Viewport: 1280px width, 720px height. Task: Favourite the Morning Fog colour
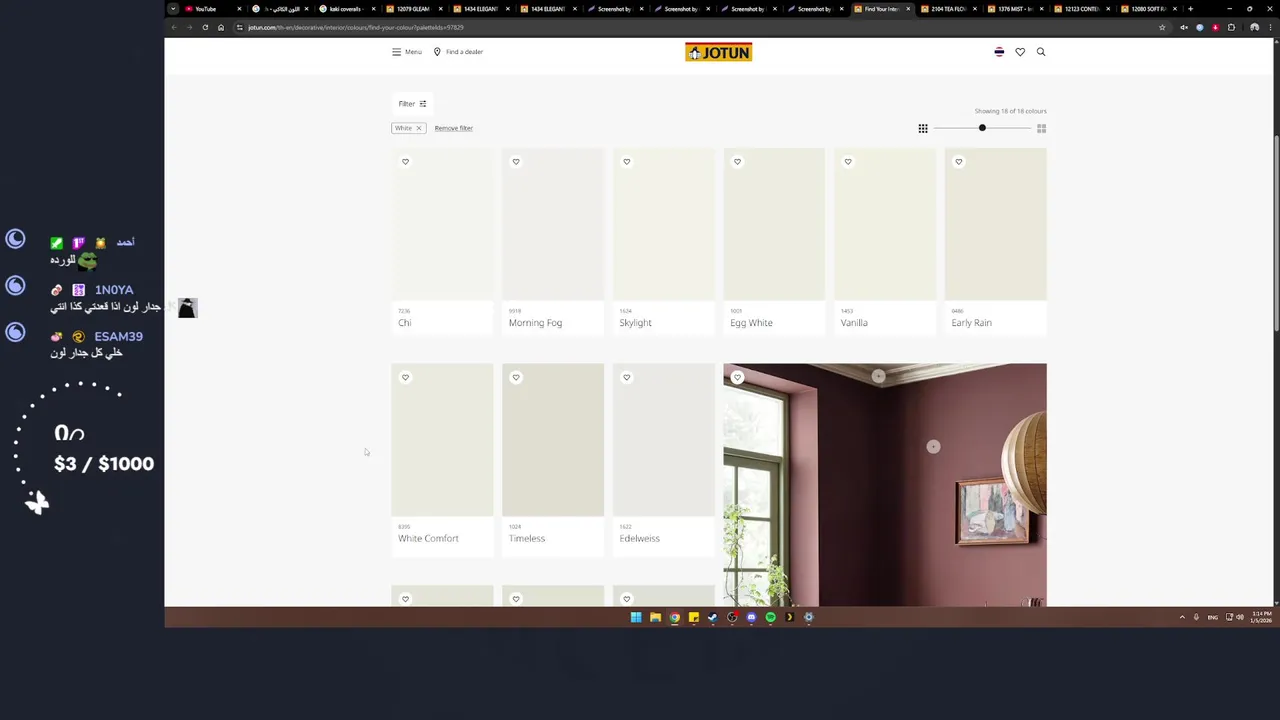[x=516, y=162]
